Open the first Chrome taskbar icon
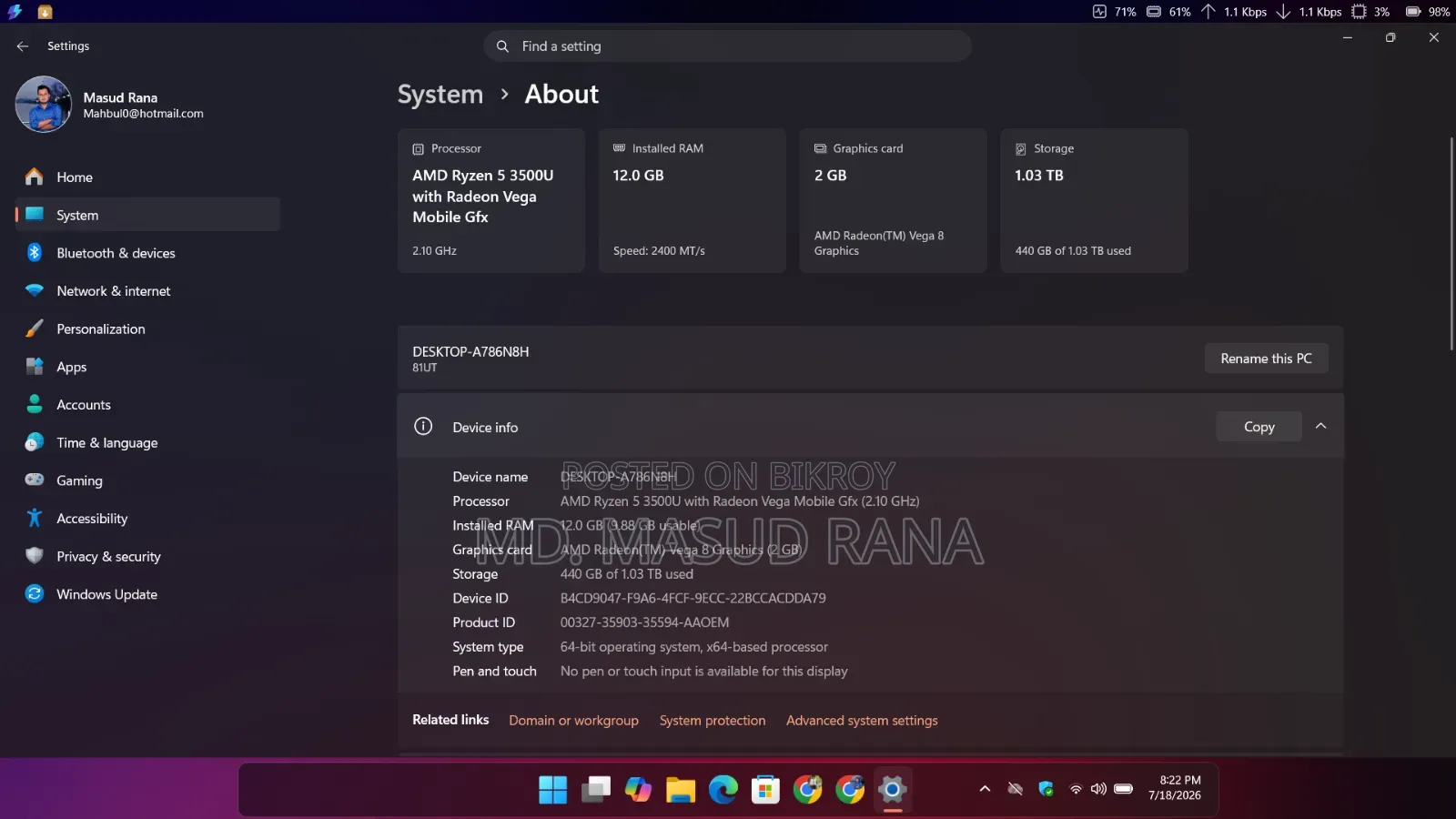 [807, 790]
